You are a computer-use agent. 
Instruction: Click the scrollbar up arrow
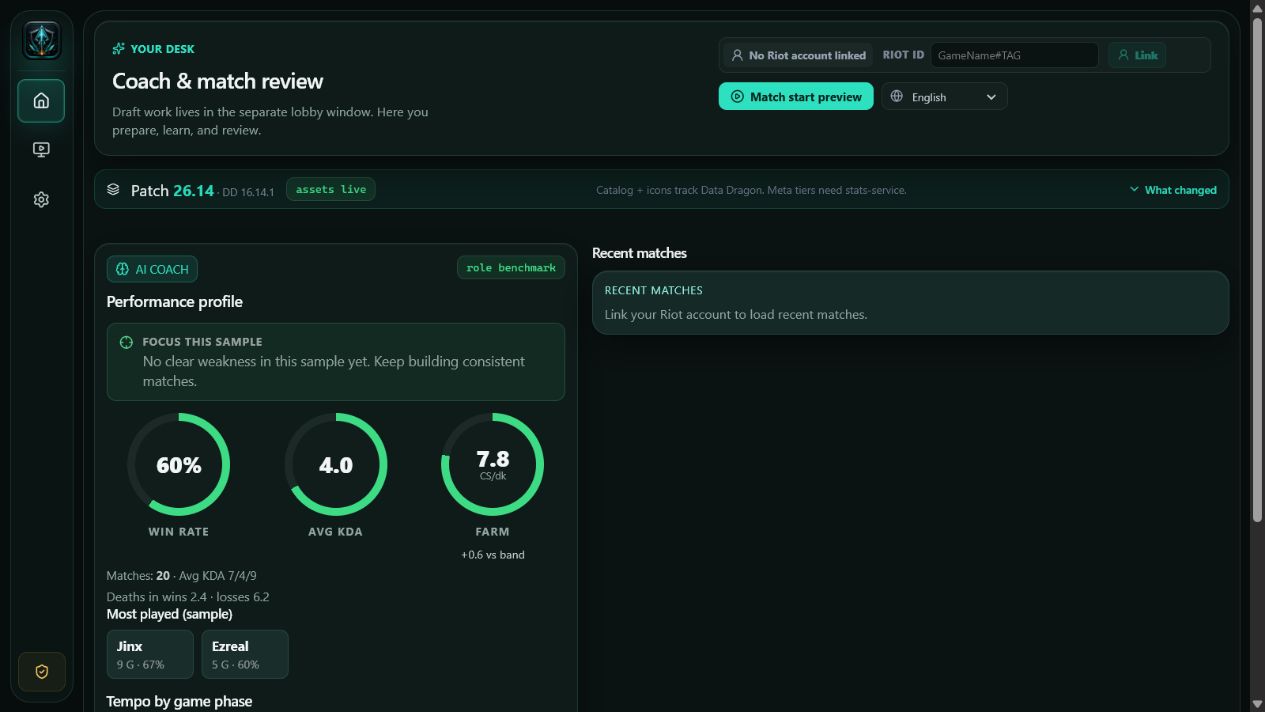(x=1257, y=7)
